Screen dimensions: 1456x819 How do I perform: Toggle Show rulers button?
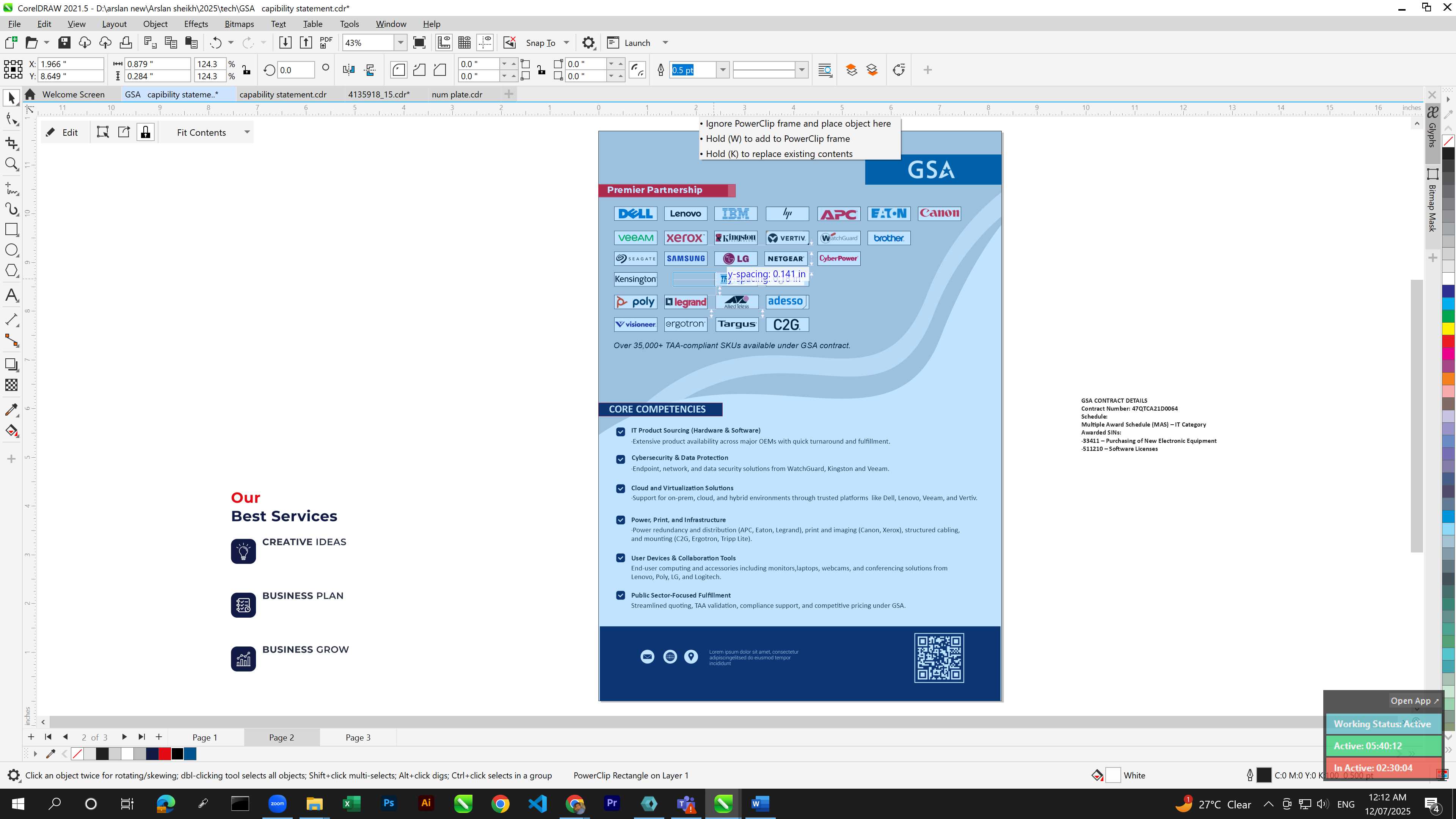tap(444, 42)
